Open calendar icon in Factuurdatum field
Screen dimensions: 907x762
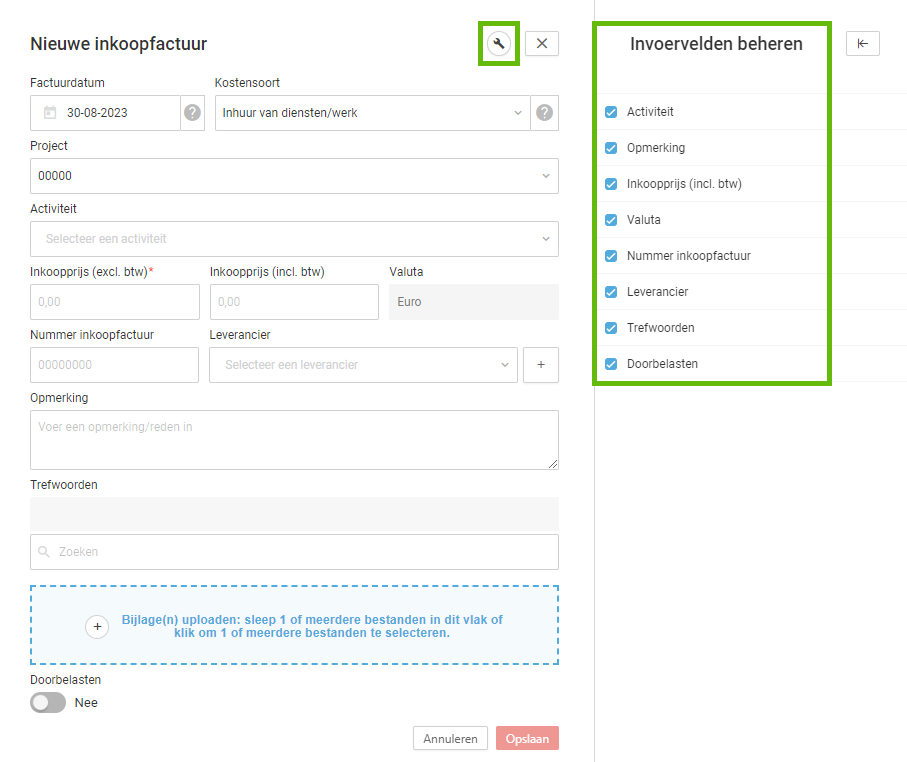click(50, 113)
